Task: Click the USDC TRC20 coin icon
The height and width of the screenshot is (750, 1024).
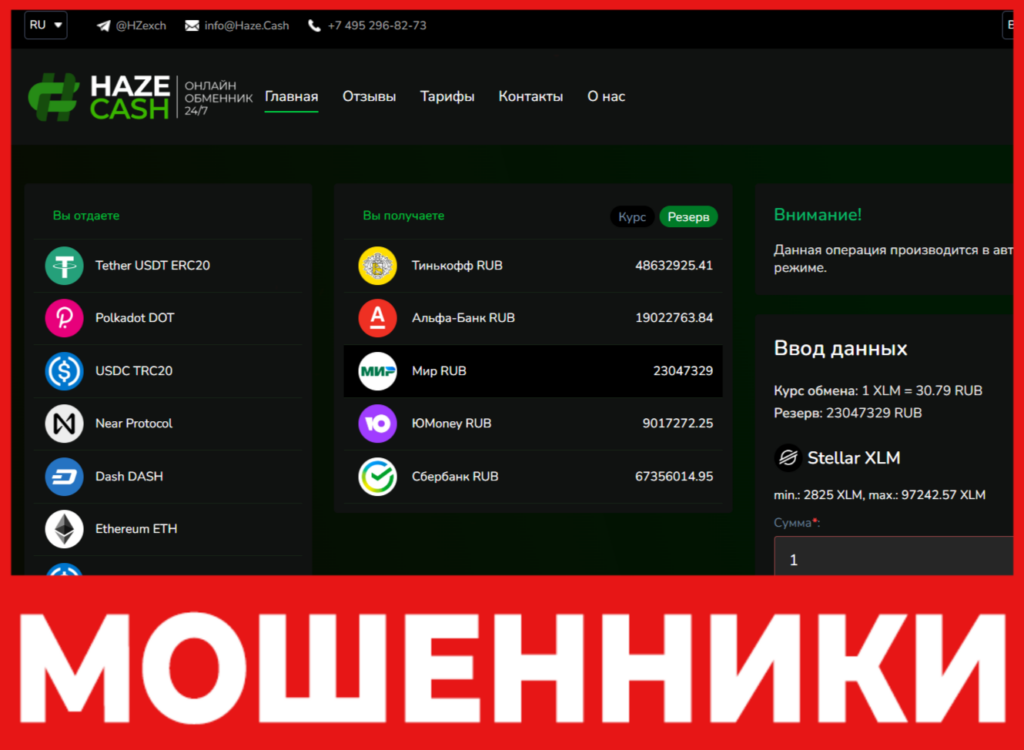Action: 64,371
